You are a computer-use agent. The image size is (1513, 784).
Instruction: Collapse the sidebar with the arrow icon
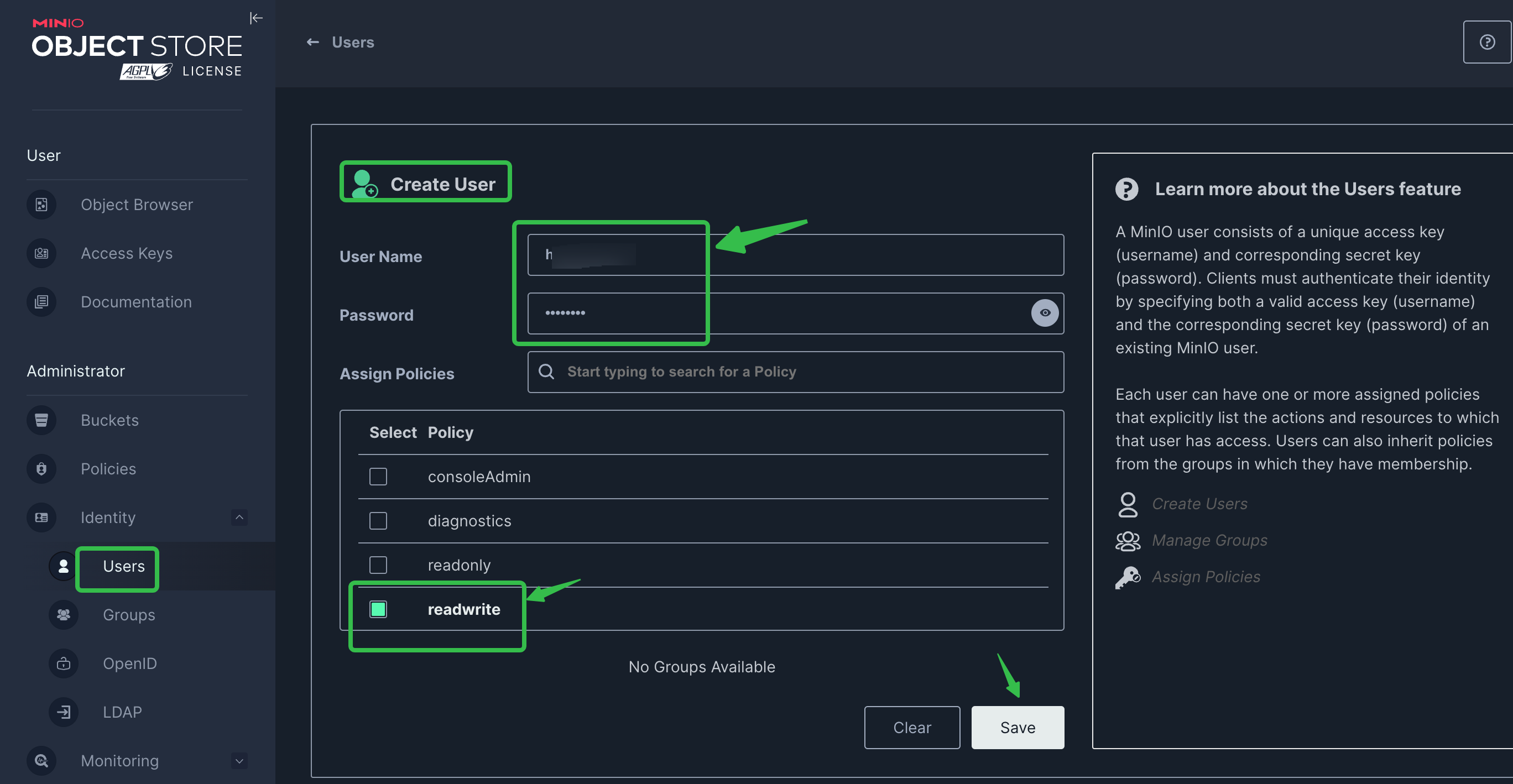click(255, 18)
